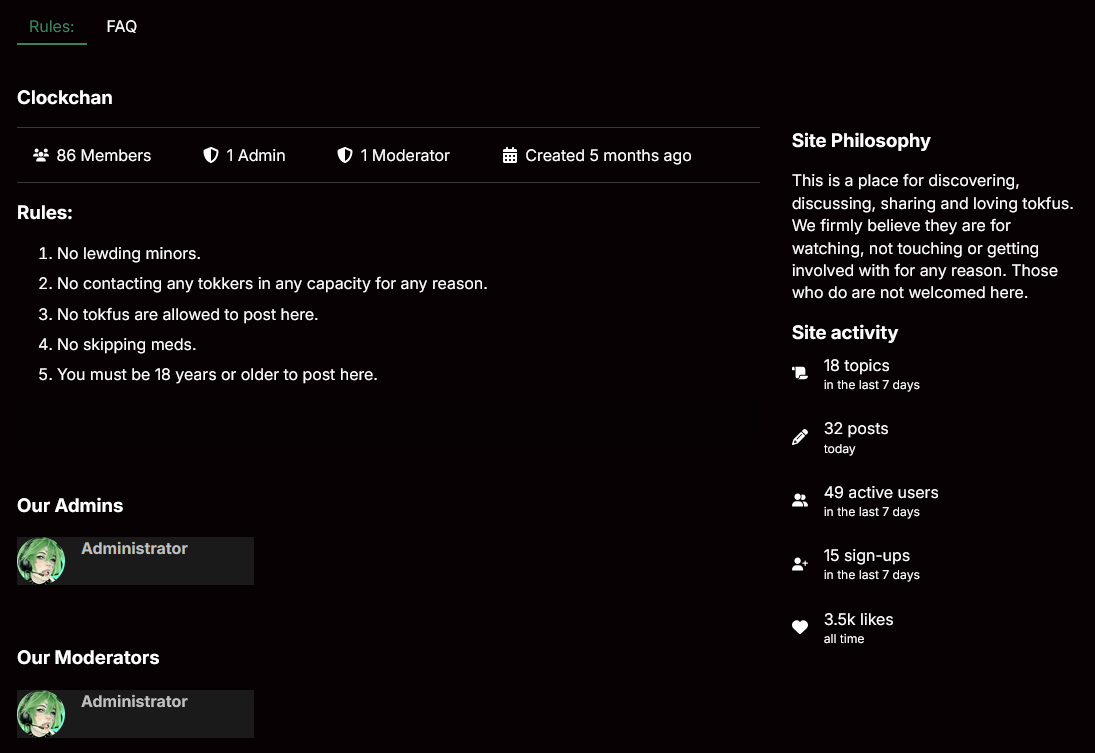Image resolution: width=1095 pixels, height=753 pixels.
Task: Open the Administrator profile under Our Admins
Action: (134, 549)
